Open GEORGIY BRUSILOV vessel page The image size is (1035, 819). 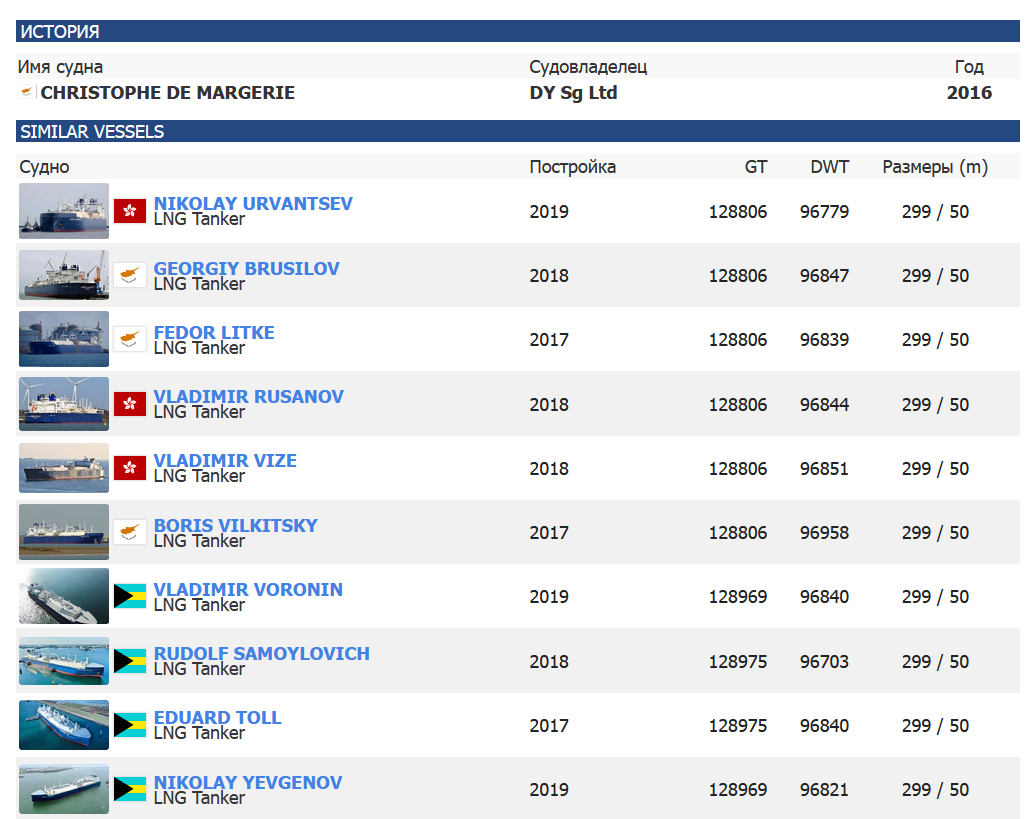pos(246,268)
